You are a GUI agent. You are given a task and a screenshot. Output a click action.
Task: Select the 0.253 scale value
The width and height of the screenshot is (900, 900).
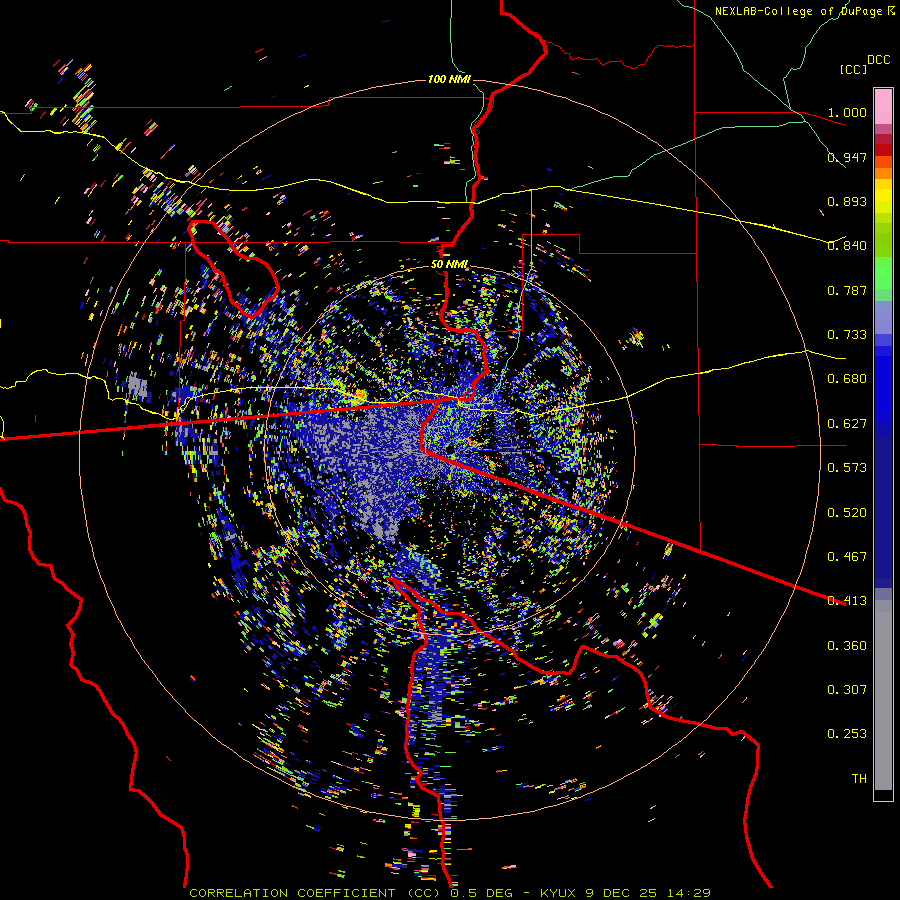tap(847, 734)
